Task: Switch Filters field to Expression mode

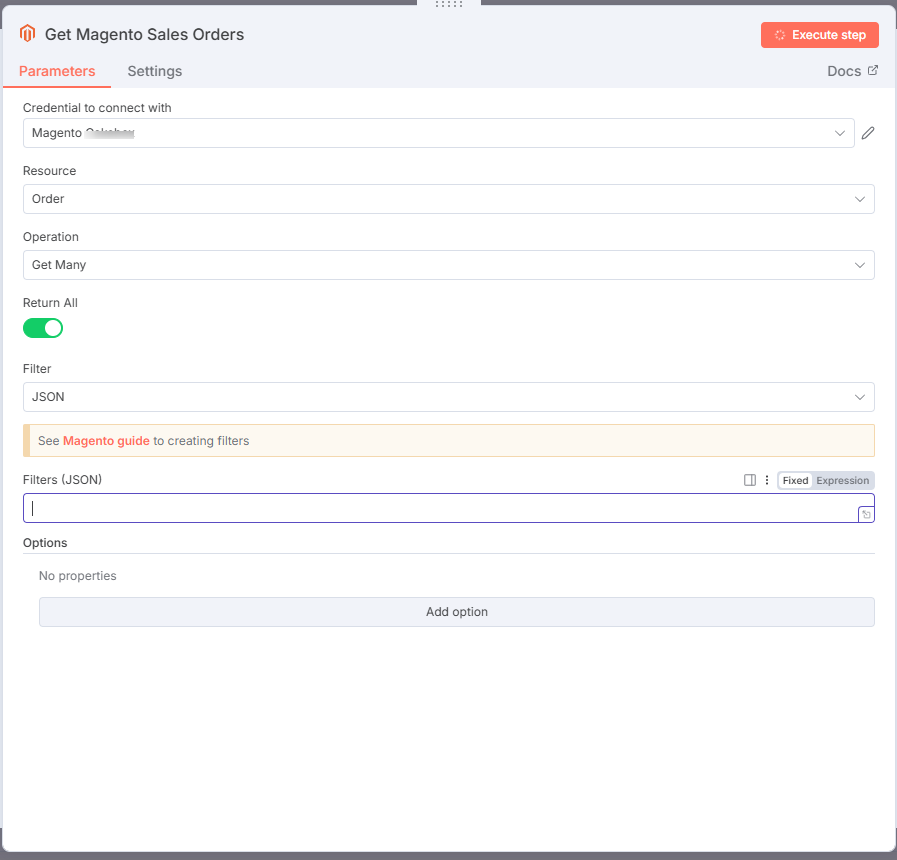Action: tap(842, 481)
